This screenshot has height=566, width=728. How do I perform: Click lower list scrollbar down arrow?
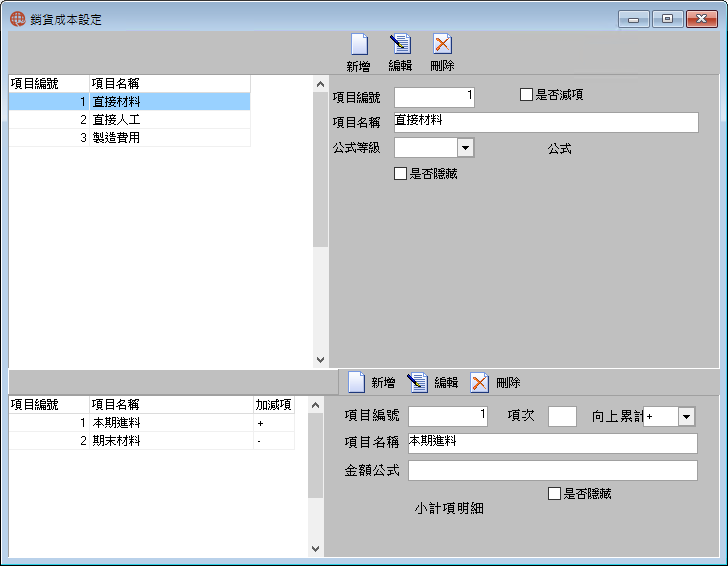pyautogui.click(x=316, y=548)
